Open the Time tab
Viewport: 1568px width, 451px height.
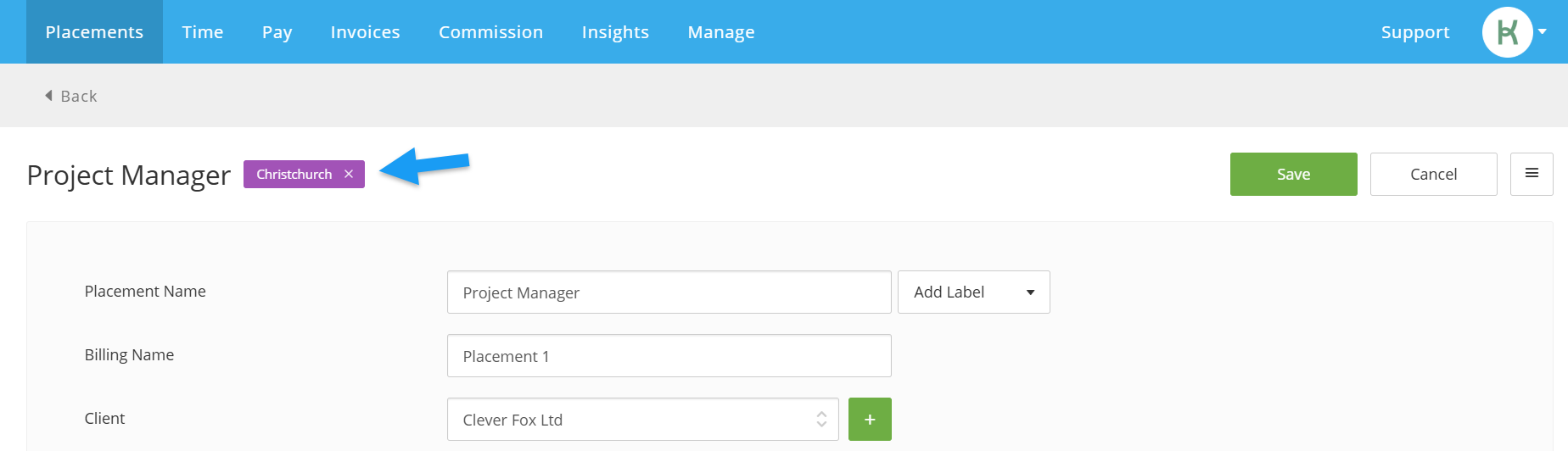[203, 32]
